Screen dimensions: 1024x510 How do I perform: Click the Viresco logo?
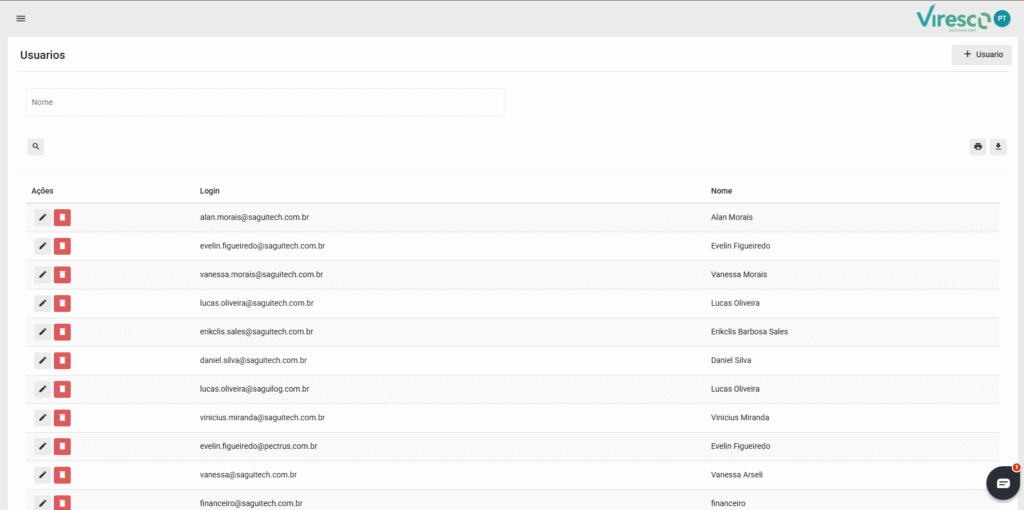pyautogui.click(x=953, y=19)
